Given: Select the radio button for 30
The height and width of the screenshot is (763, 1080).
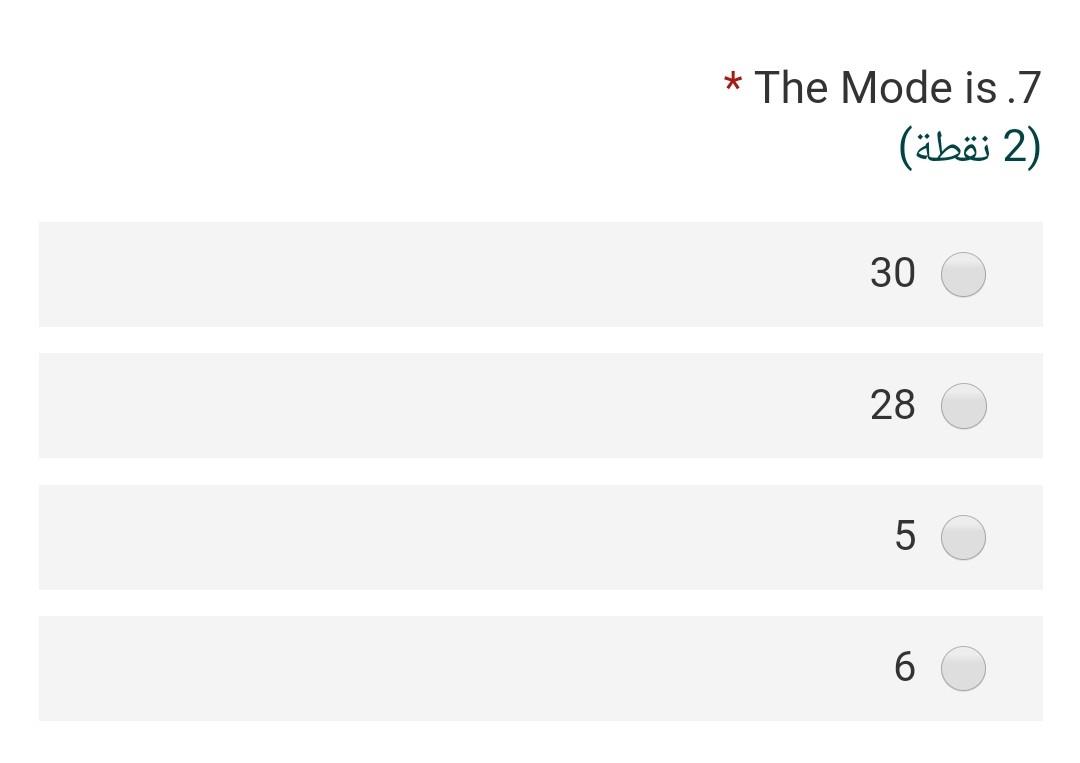Looking at the screenshot, I should (x=963, y=274).
